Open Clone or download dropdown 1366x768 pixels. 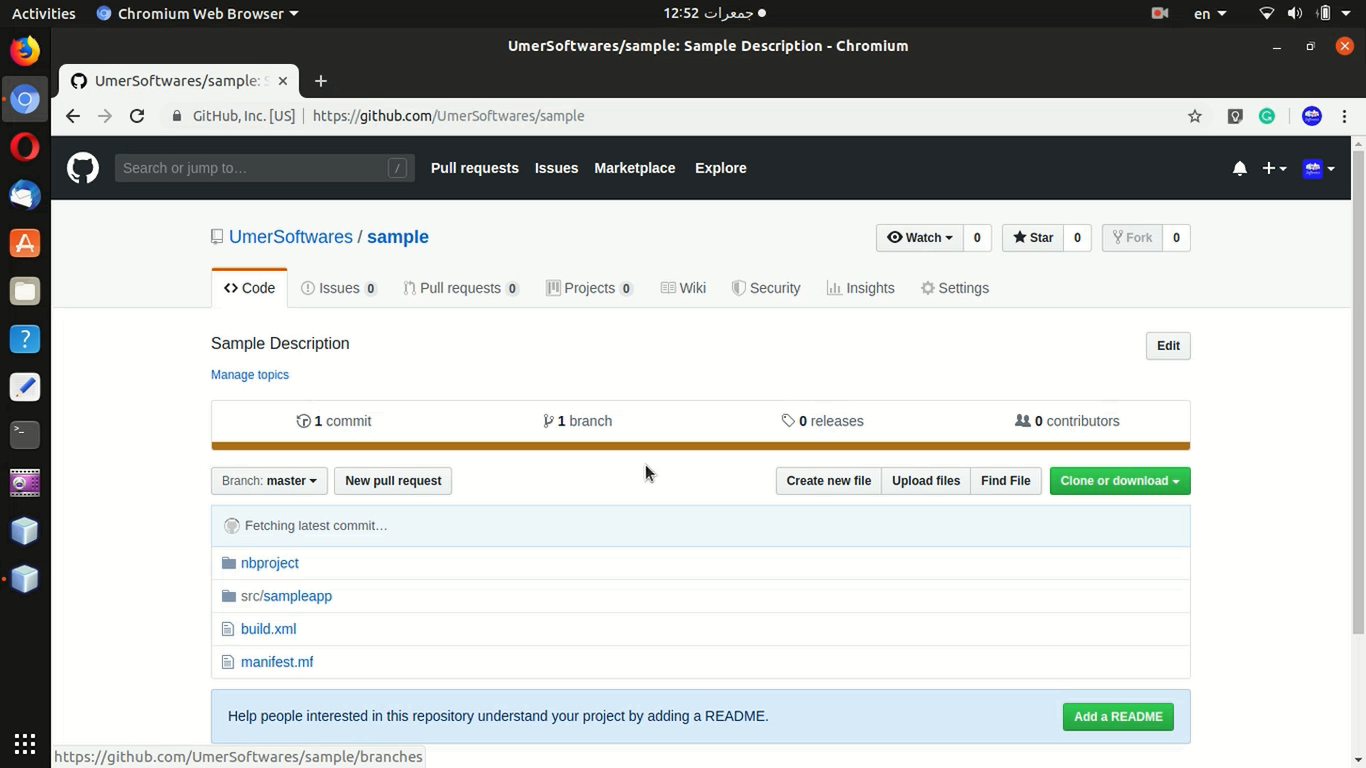coord(1120,481)
